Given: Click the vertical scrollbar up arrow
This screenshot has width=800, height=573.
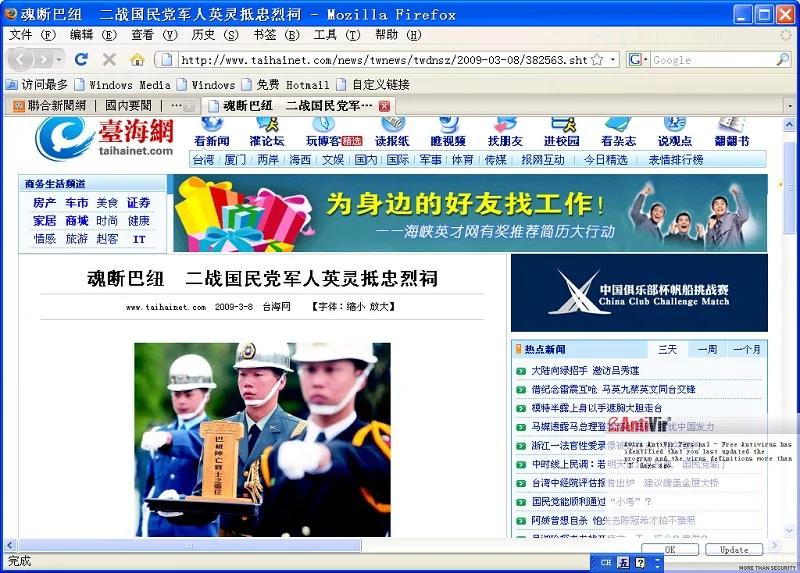Looking at the screenshot, I should 790,124.
